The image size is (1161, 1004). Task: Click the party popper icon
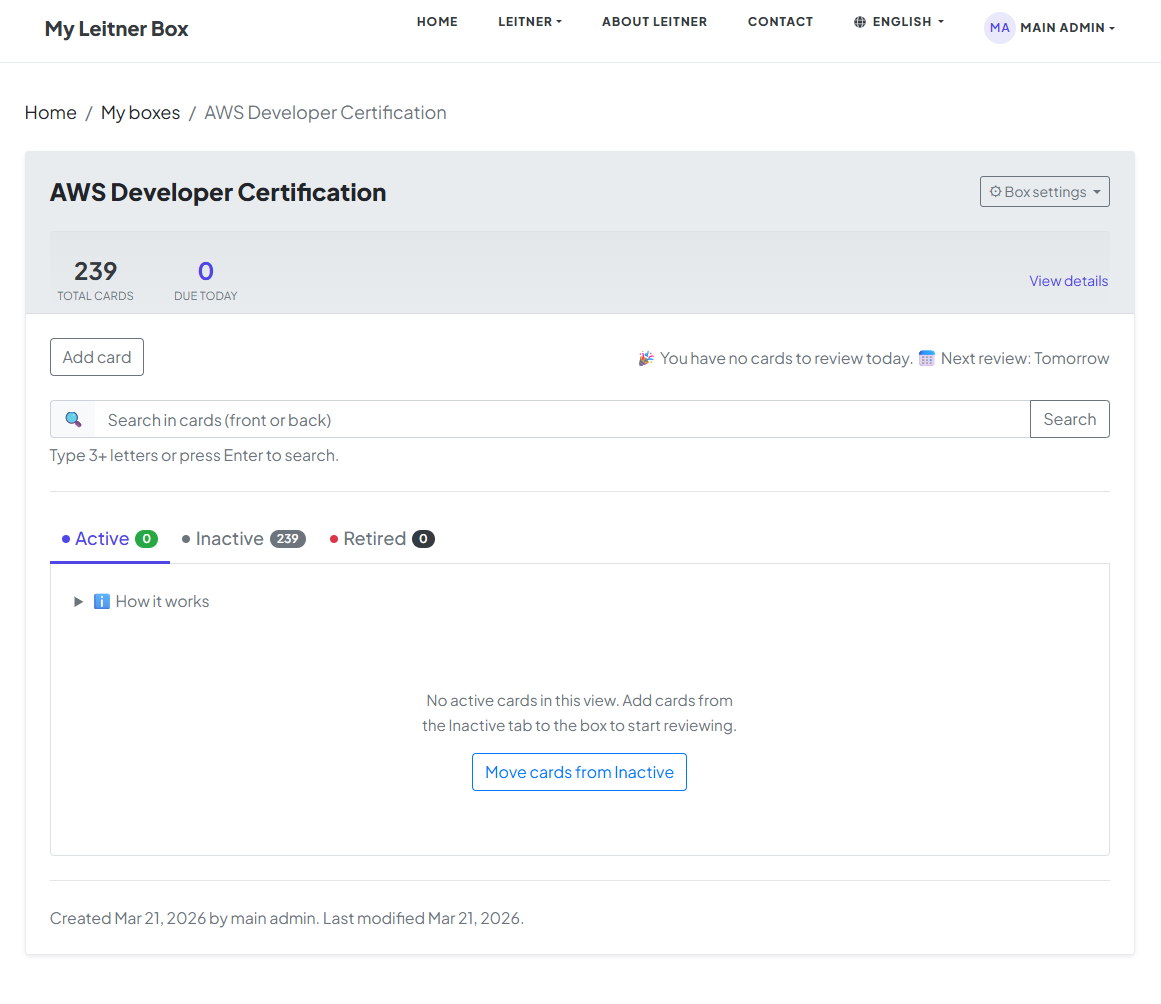pos(646,358)
